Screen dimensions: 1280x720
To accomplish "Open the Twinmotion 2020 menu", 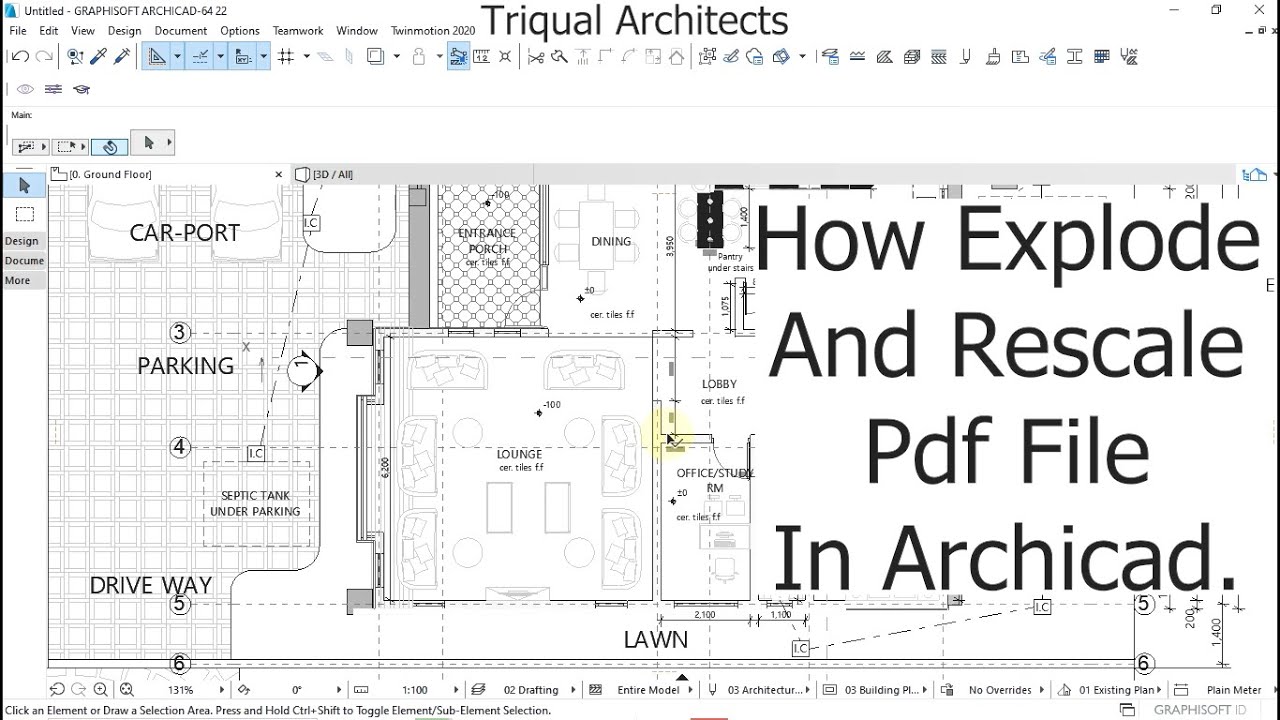I will 433,31.
